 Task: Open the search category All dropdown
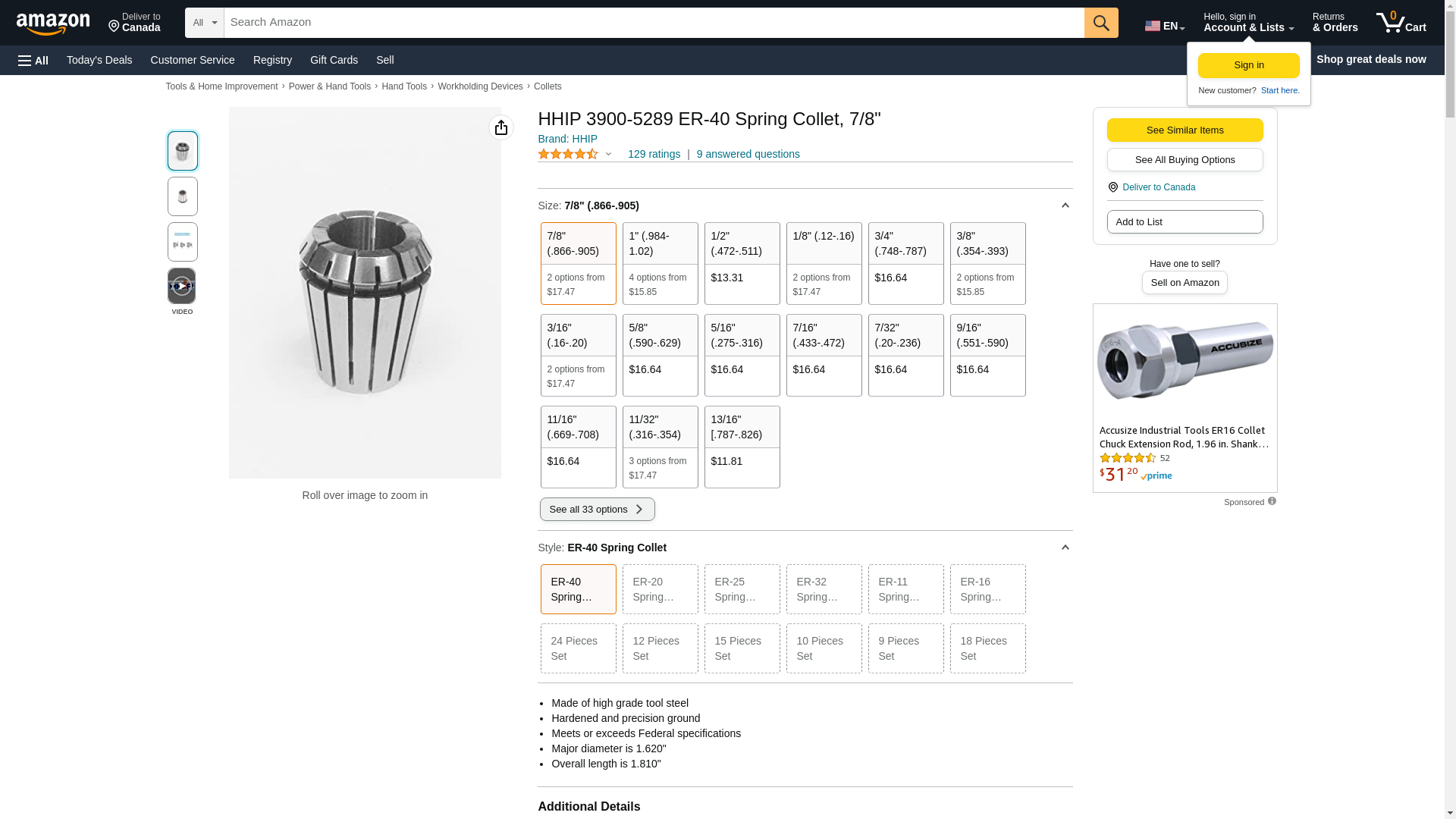[205, 23]
